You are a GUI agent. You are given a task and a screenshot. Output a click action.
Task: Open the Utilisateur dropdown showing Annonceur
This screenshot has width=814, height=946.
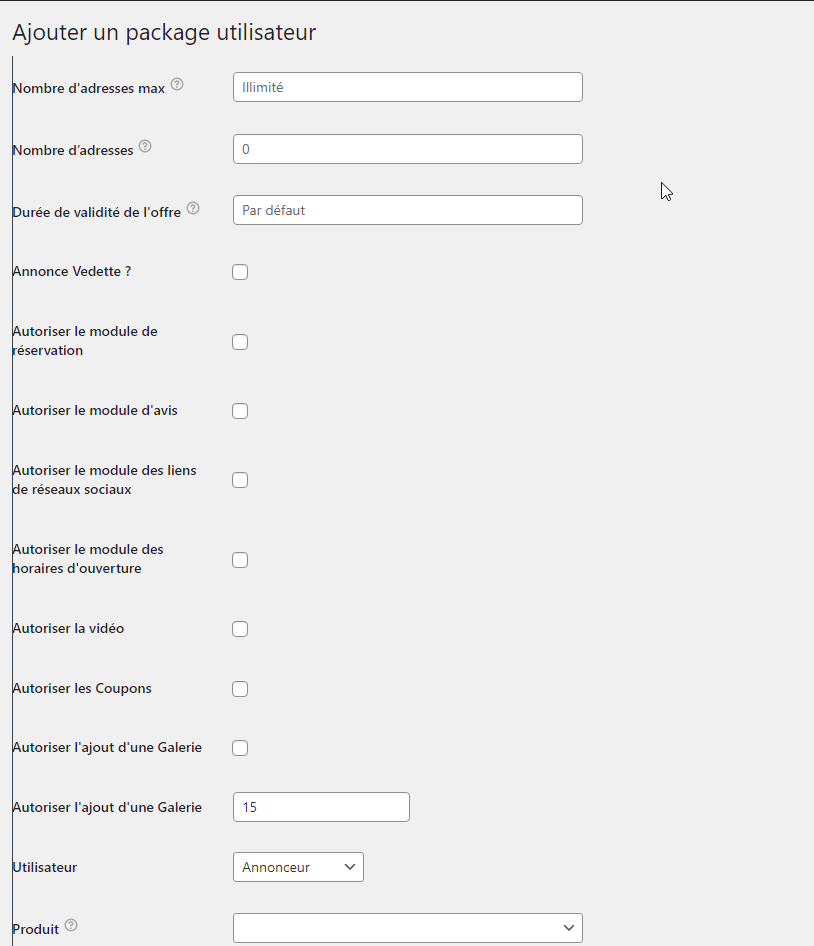298,867
